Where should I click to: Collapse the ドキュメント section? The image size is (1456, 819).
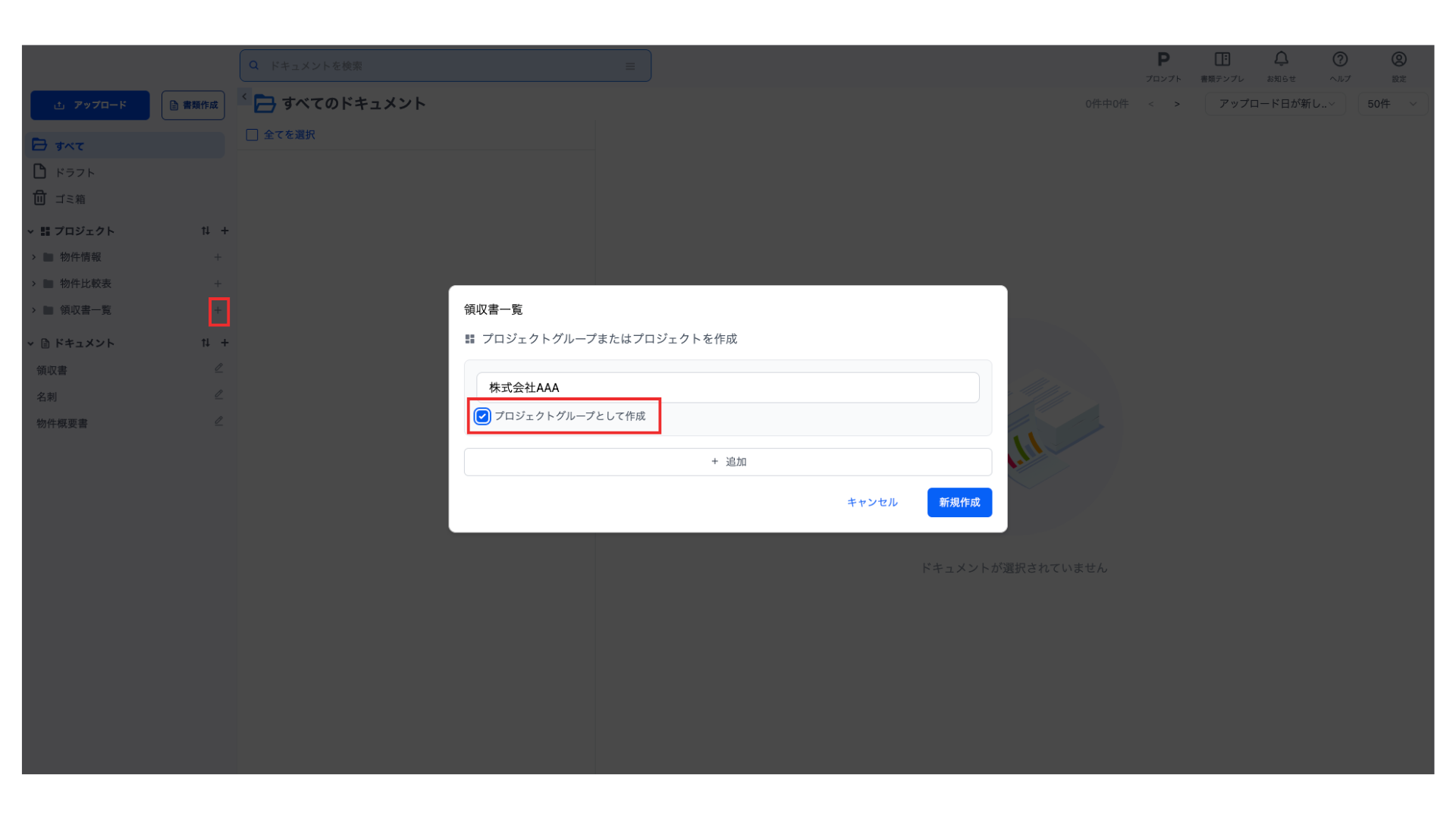[30, 344]
